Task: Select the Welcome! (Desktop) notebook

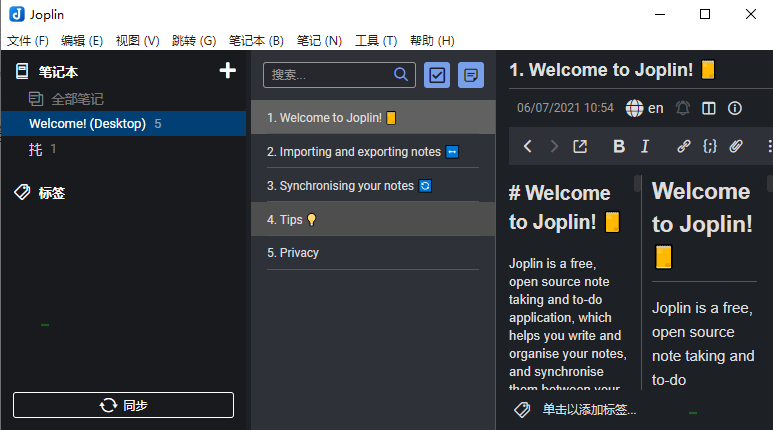Action: (x=123, y=123)
